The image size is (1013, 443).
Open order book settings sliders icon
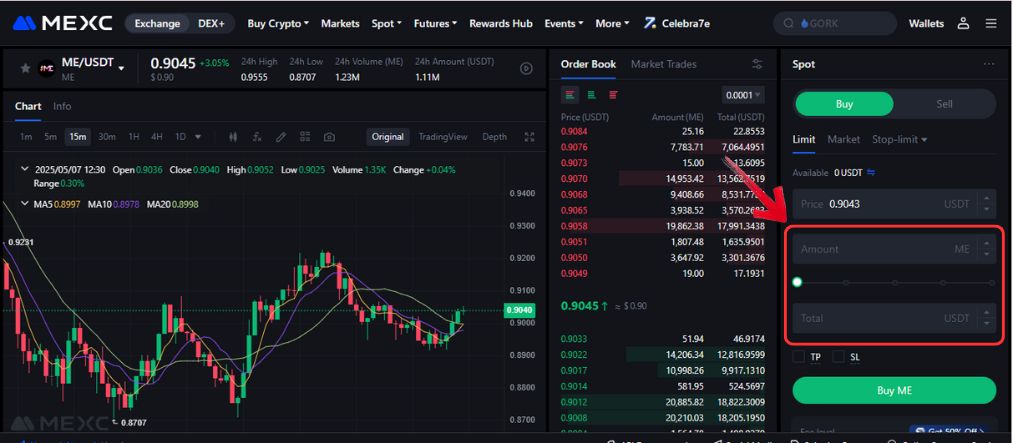click(757, 64)
